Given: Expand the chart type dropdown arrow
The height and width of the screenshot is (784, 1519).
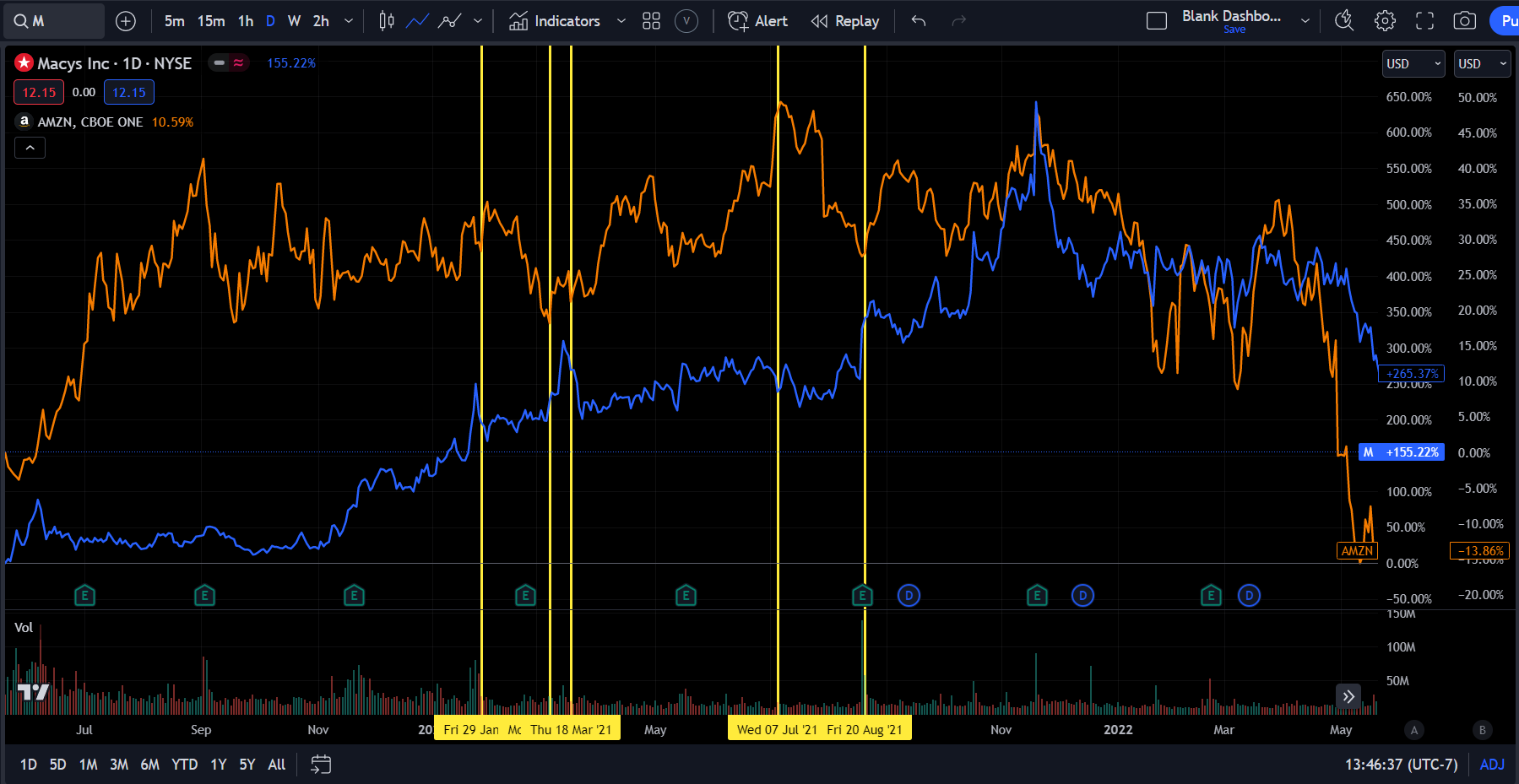Looking at the screenshot, I should pos(478,21).
